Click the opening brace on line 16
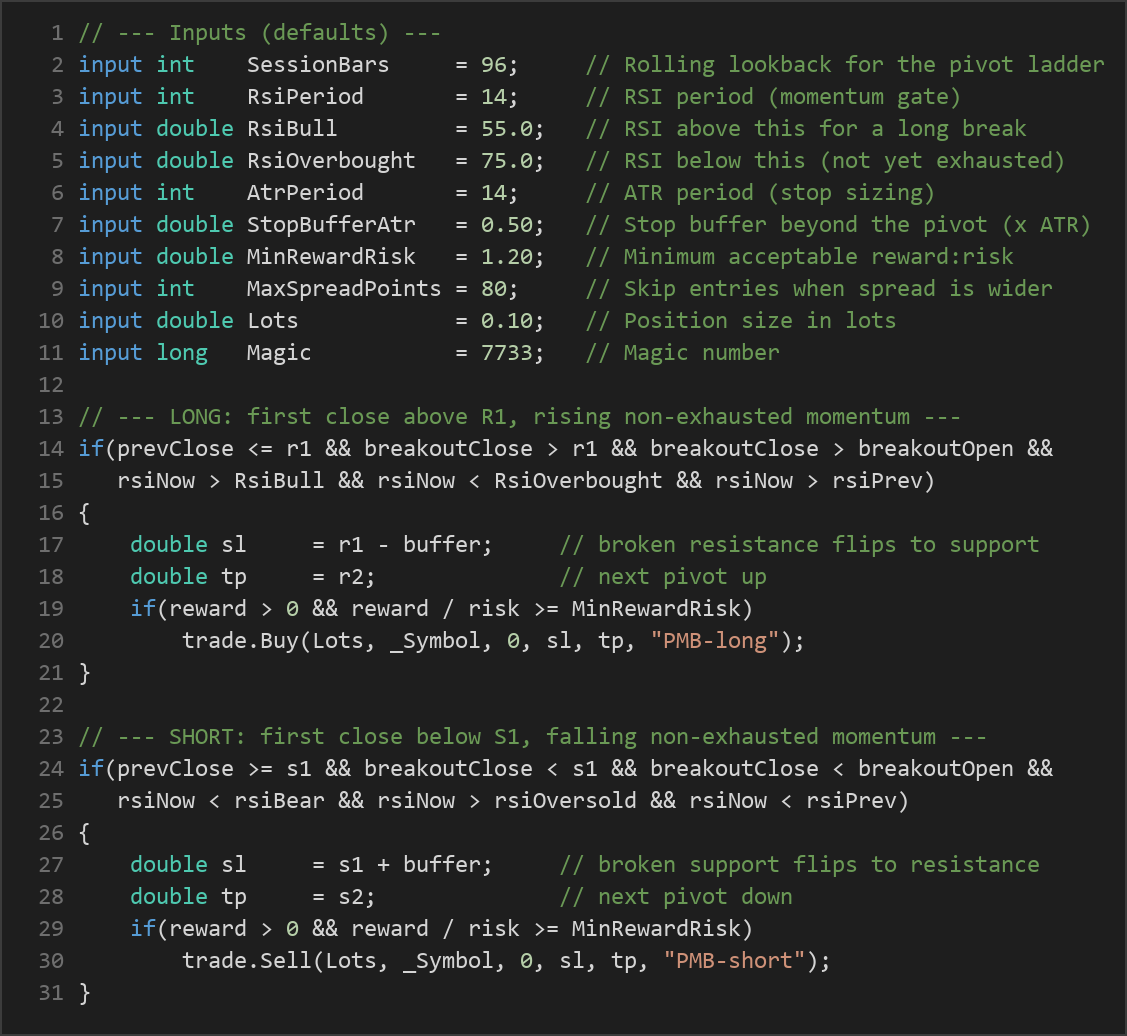The image size is (1127, 1036). [84, 513]
